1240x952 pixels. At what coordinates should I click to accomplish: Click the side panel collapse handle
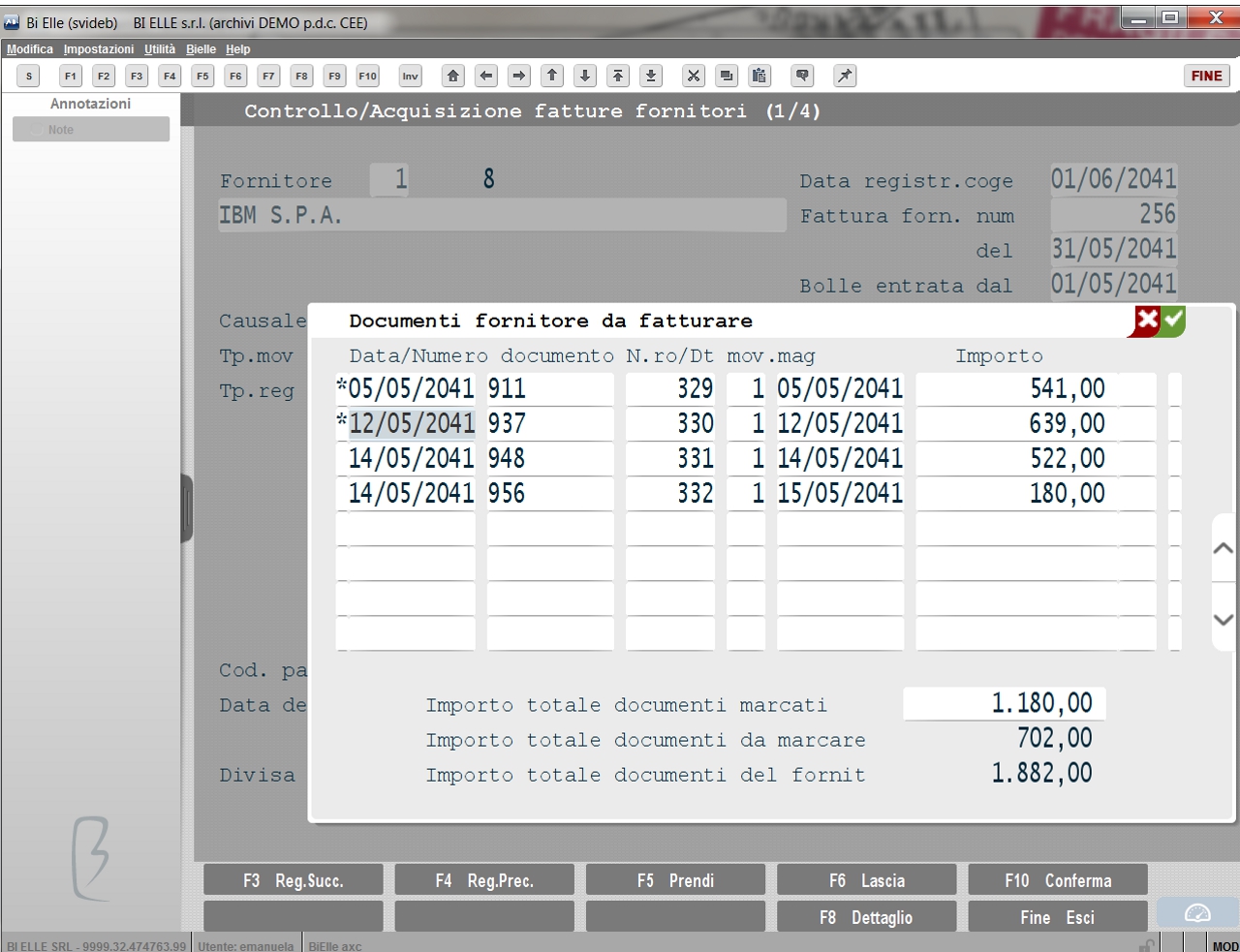tap(187, 507)
